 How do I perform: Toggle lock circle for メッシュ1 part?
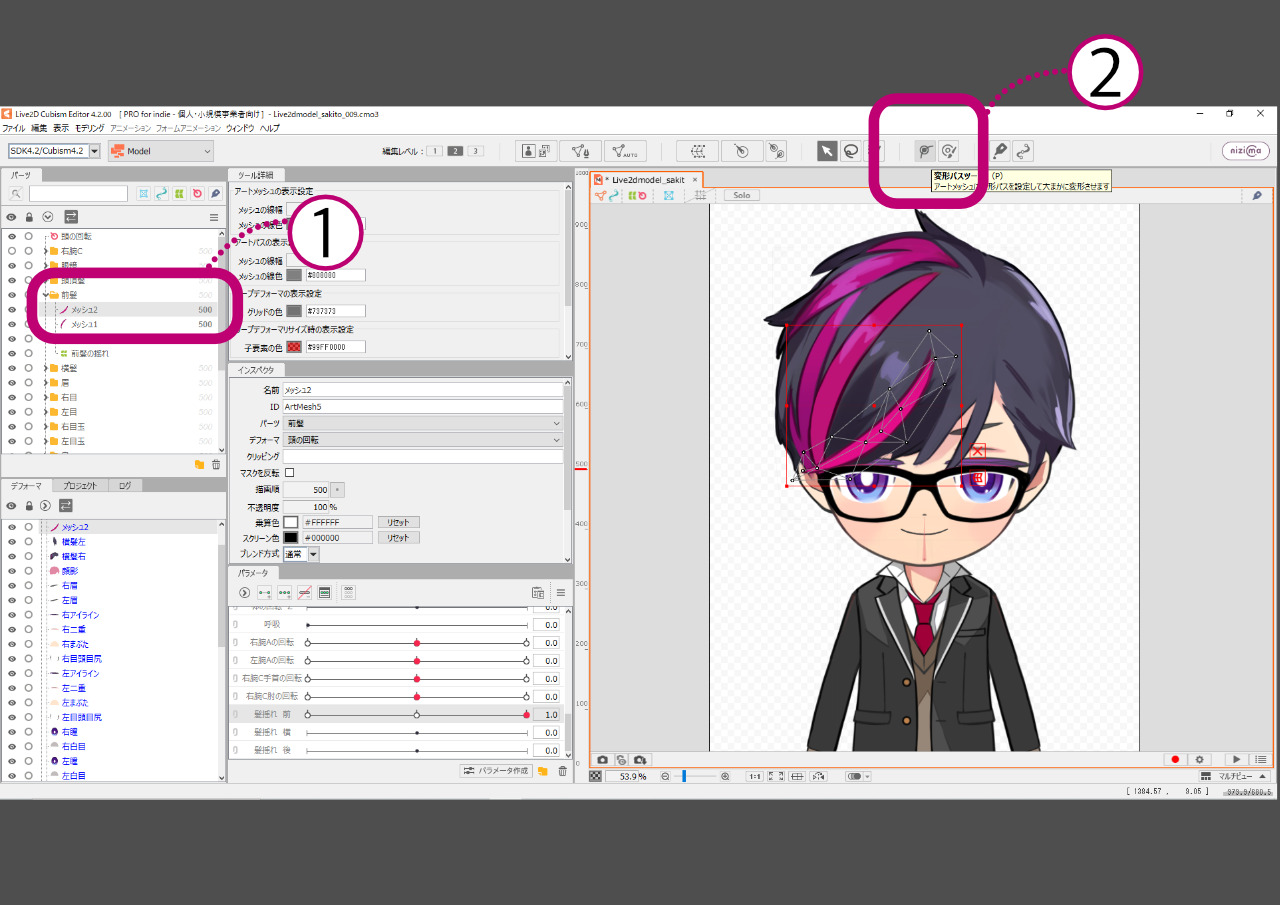click(29, 324)
